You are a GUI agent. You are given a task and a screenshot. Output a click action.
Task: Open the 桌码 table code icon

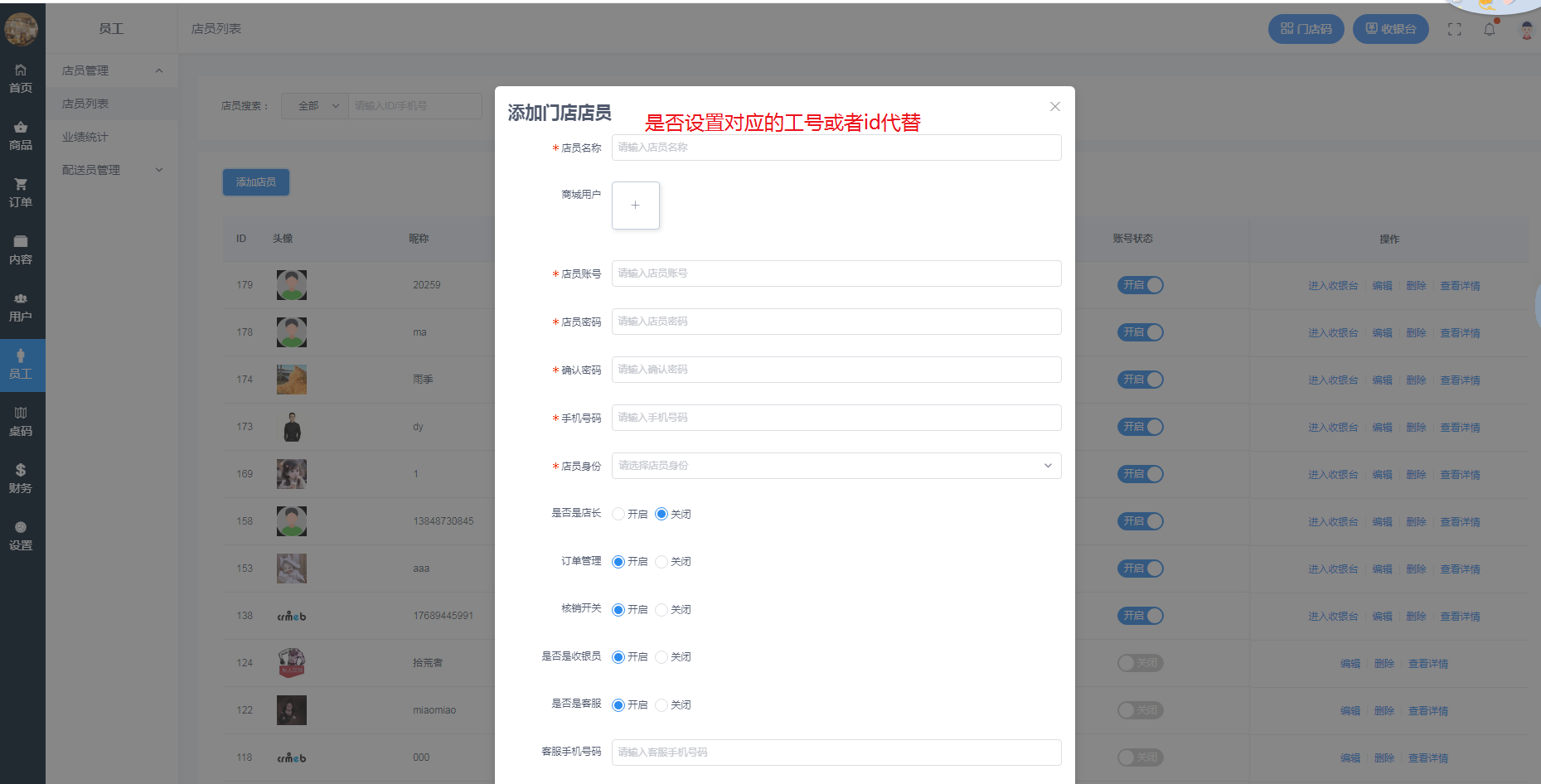click(x=21, y=422)
